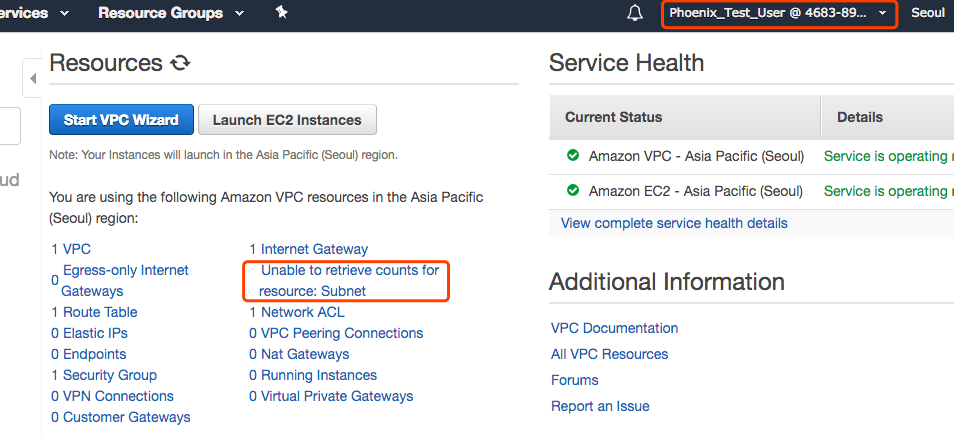Image resolution: width=954 pixels, height=437 pixels.
Task: Open the Seoul region selector
Action: click(929, 14)
